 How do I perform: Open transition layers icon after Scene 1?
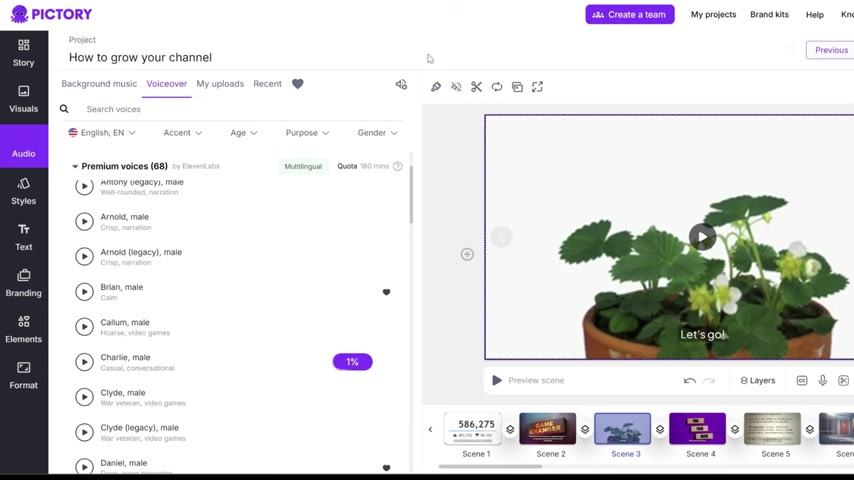pyautogui.click(x=510, y=429)
